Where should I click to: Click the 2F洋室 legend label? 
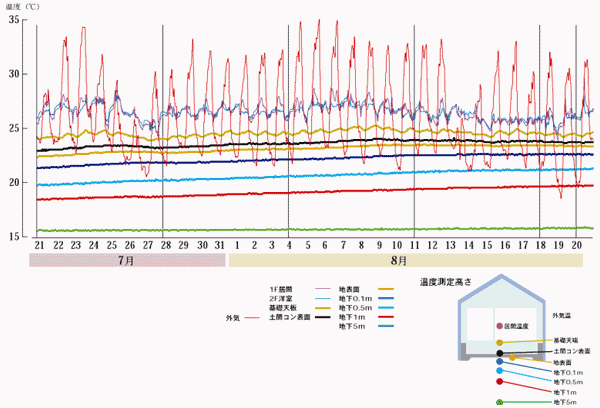(280, 299)
